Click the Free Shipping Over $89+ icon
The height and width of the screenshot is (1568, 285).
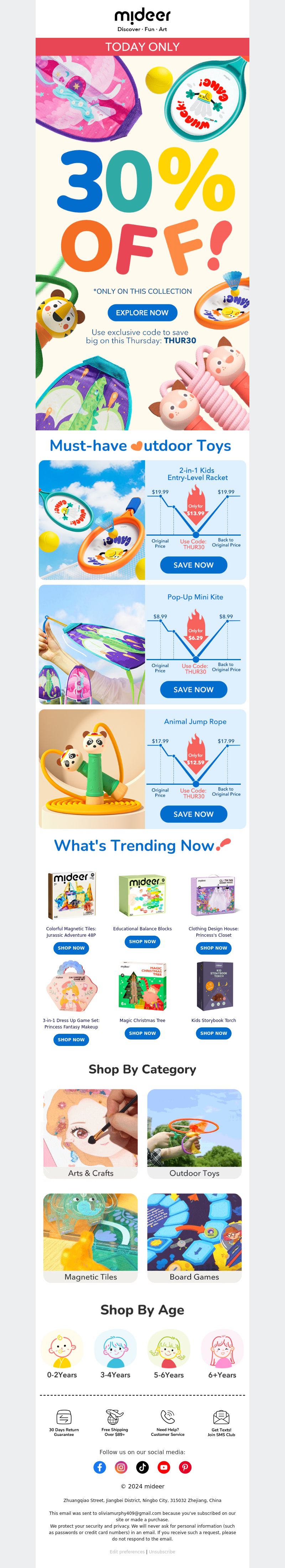(x=115, y=1416)
